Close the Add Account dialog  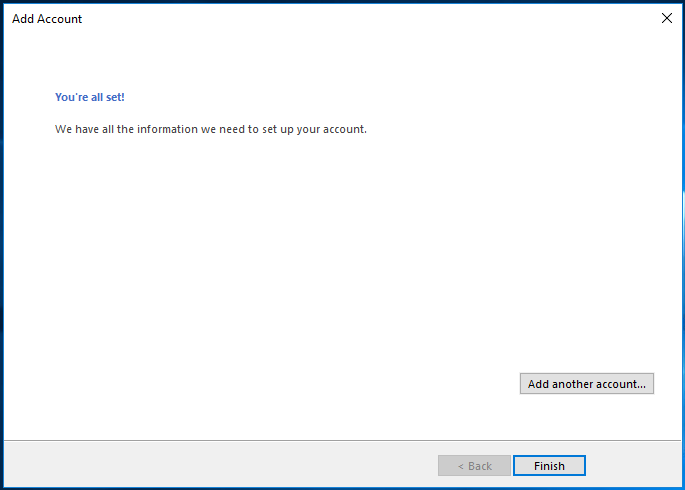pyautogui.click(x=667, y=18)
